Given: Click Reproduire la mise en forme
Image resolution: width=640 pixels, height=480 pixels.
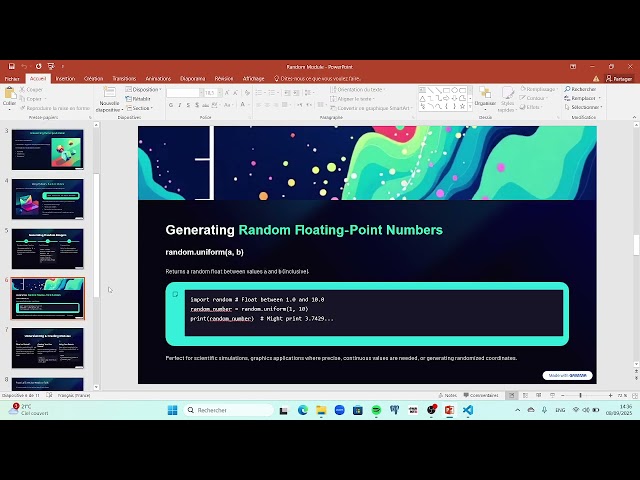Looking at the screenshot, I should click(x=55, y=108).
